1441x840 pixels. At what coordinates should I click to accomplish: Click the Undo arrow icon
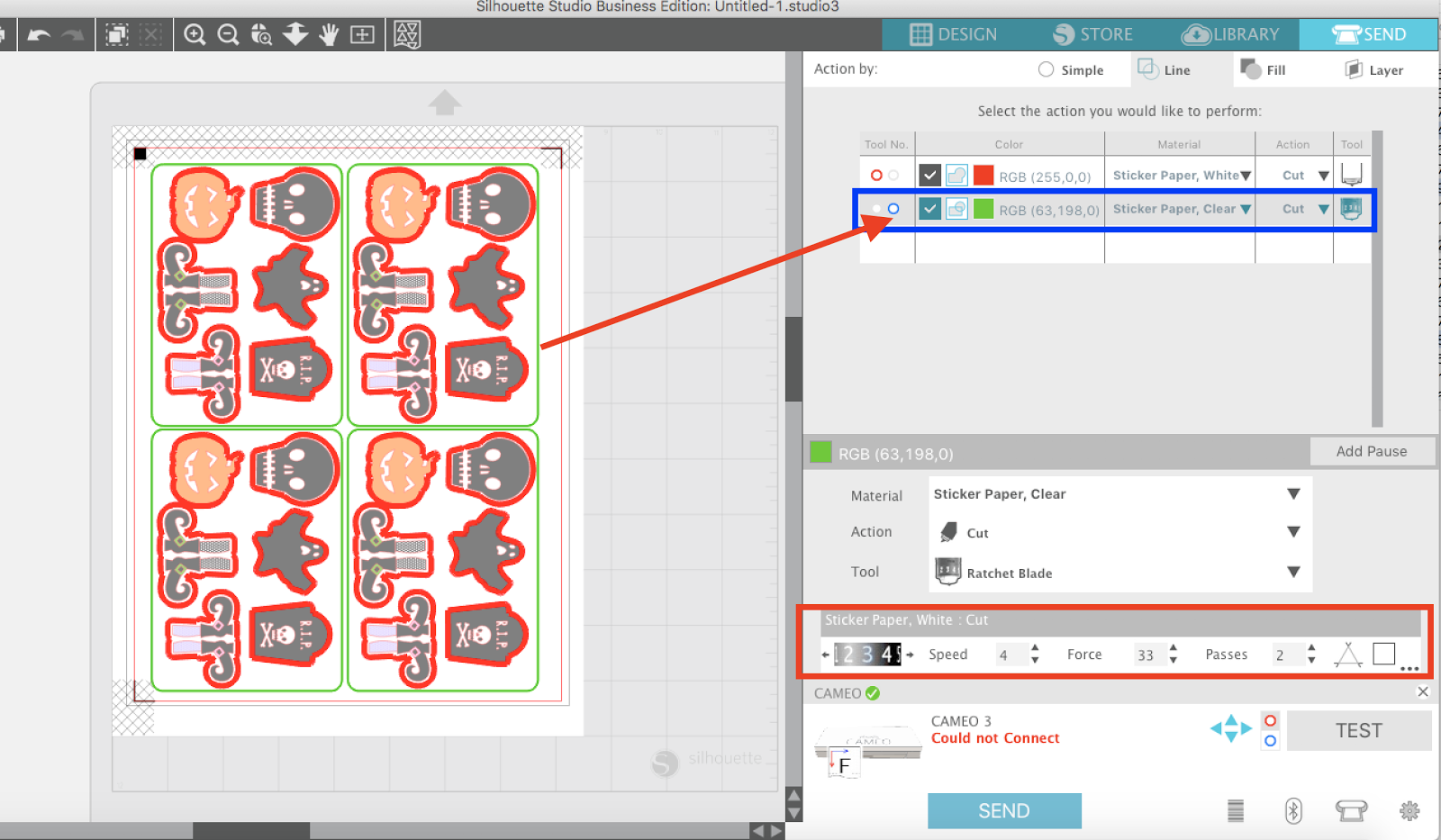pos(37,34)
